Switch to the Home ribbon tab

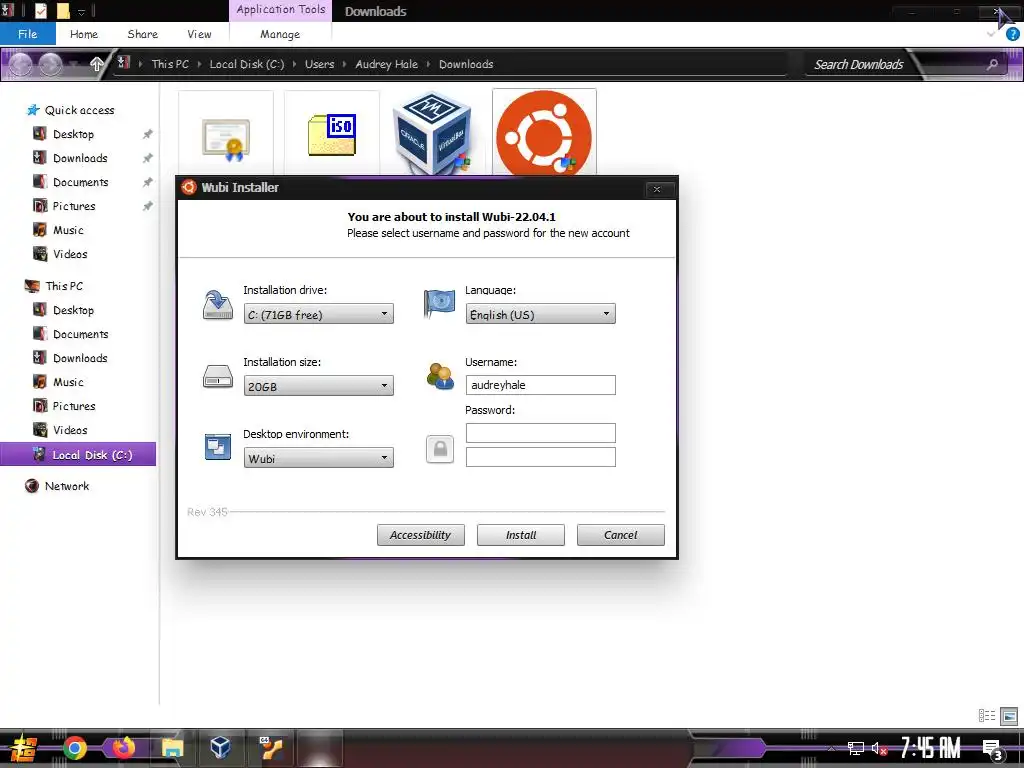click(x=84, y=34)
